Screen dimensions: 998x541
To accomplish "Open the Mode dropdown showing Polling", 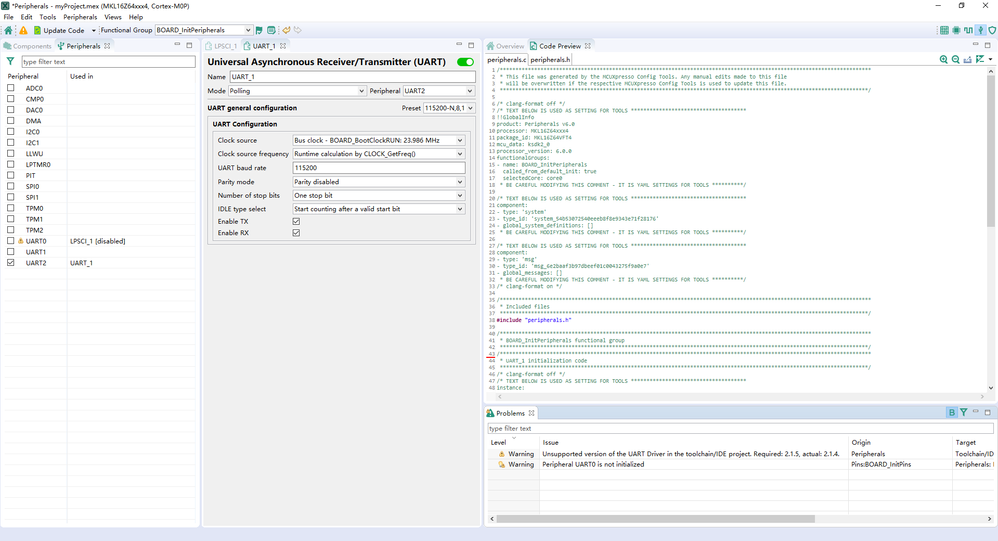I will (x=297, y=91).
